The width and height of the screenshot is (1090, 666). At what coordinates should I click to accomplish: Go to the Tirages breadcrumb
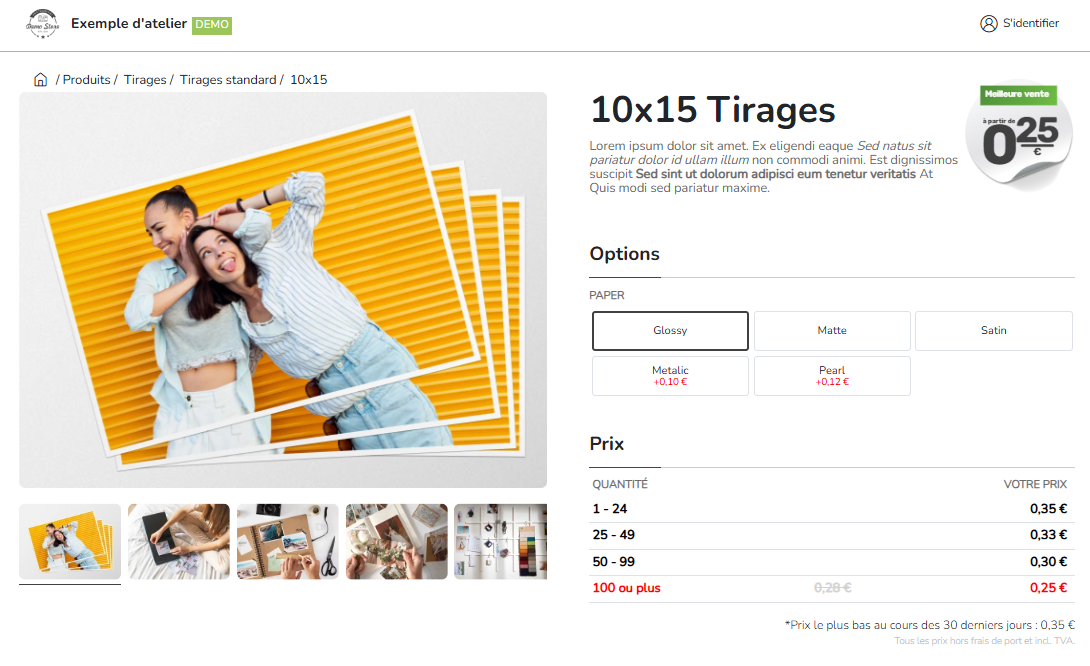145,80
